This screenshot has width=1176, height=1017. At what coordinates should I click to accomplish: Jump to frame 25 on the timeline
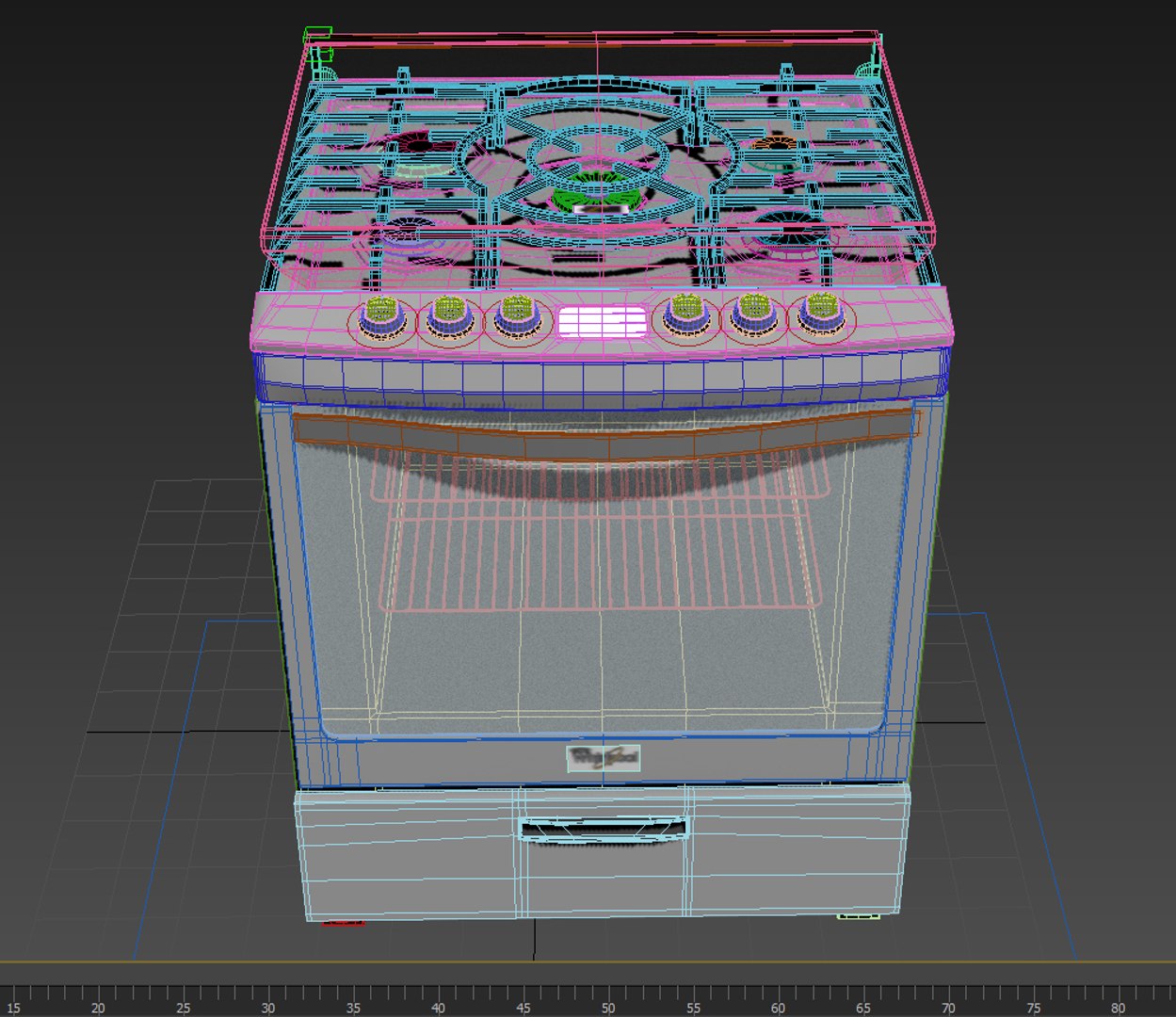(x=184, y=1008)
